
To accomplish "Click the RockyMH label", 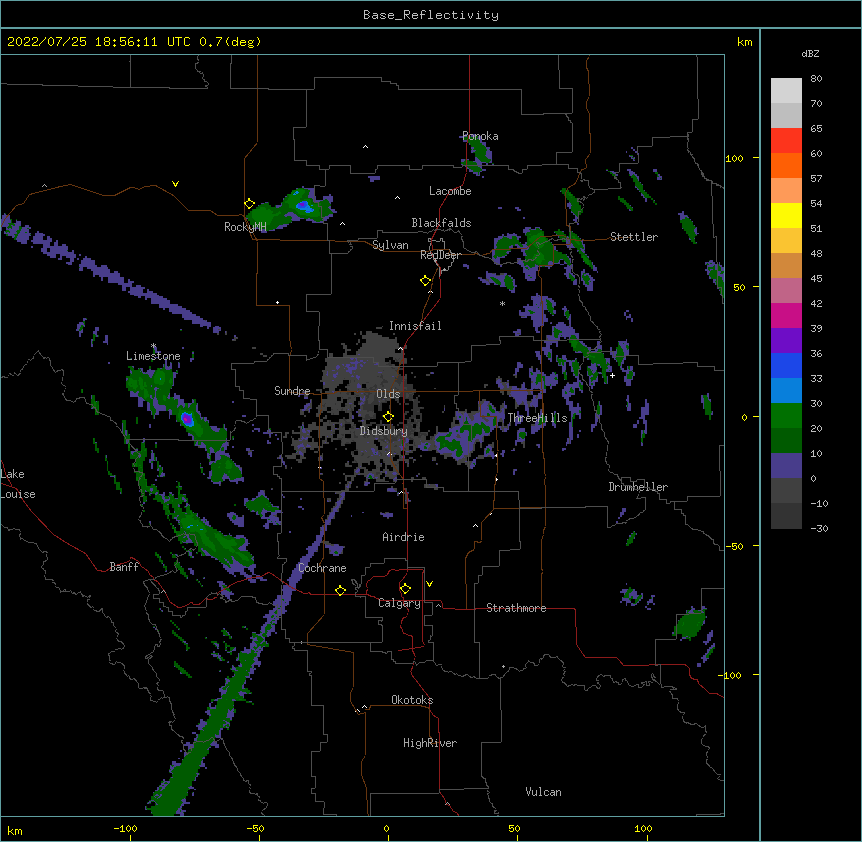I will coord(245,227).
